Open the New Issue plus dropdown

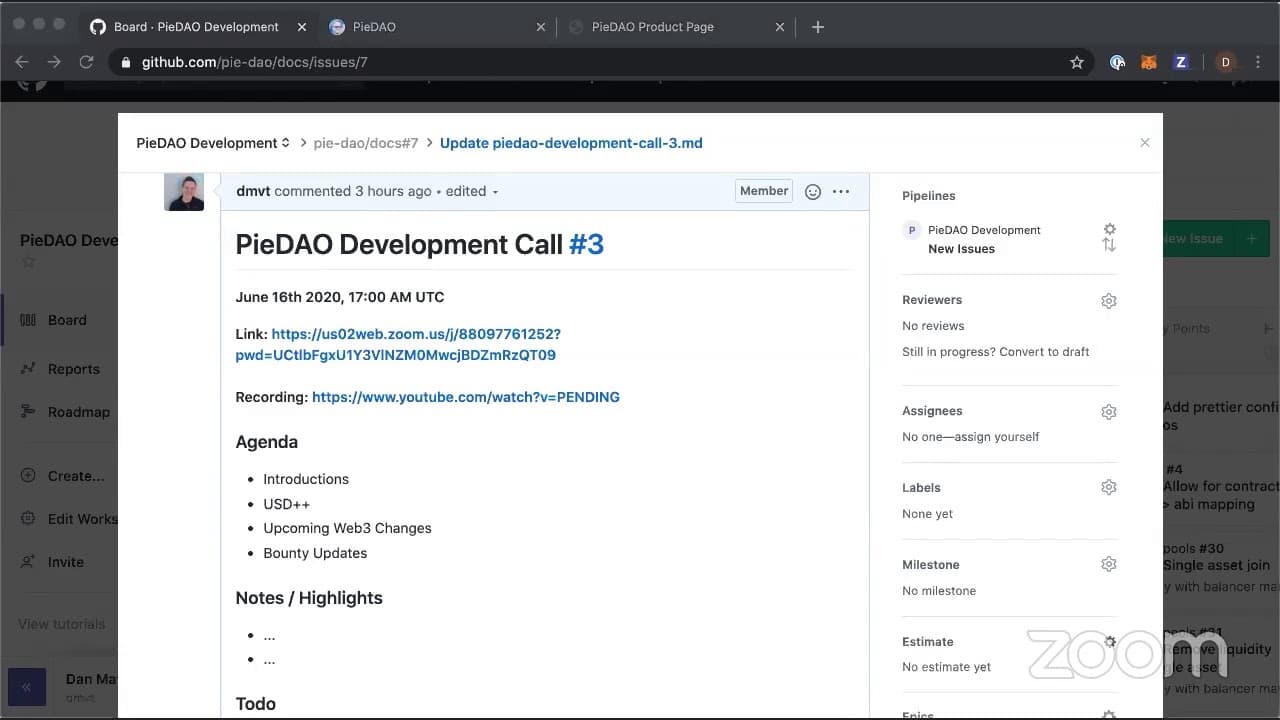pyautogui.click(x=1251, y=239)
